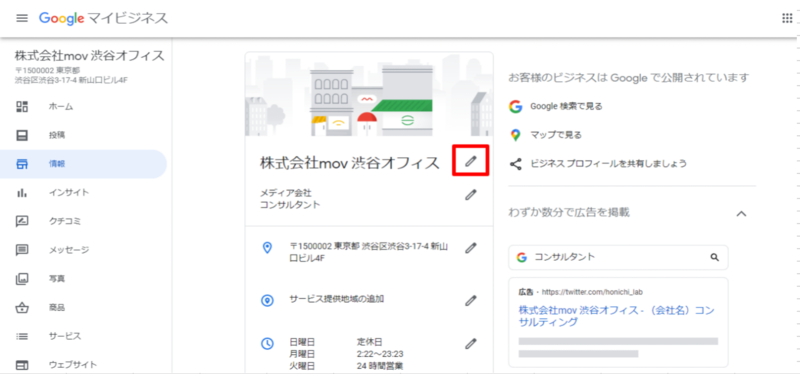800x374 pixels.
Task: Click the 情報 storefront icon
Action: (x=22, y=164)
